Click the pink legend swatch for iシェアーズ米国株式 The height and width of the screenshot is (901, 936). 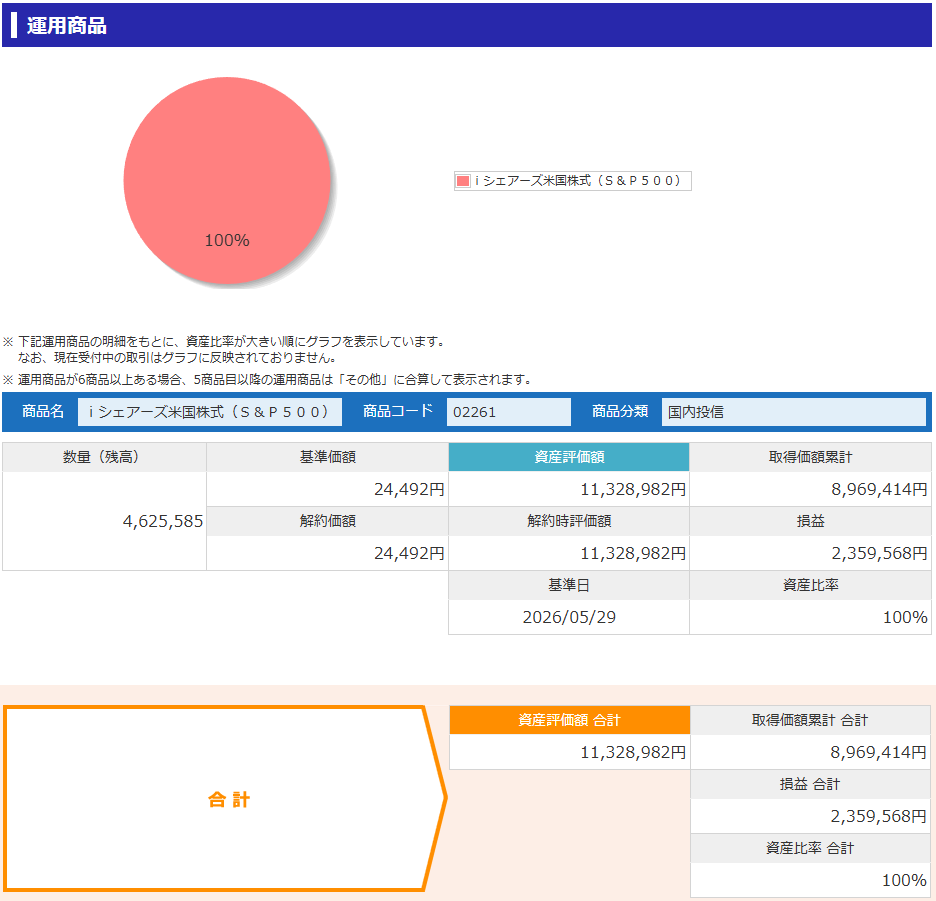tap(463, 181)
